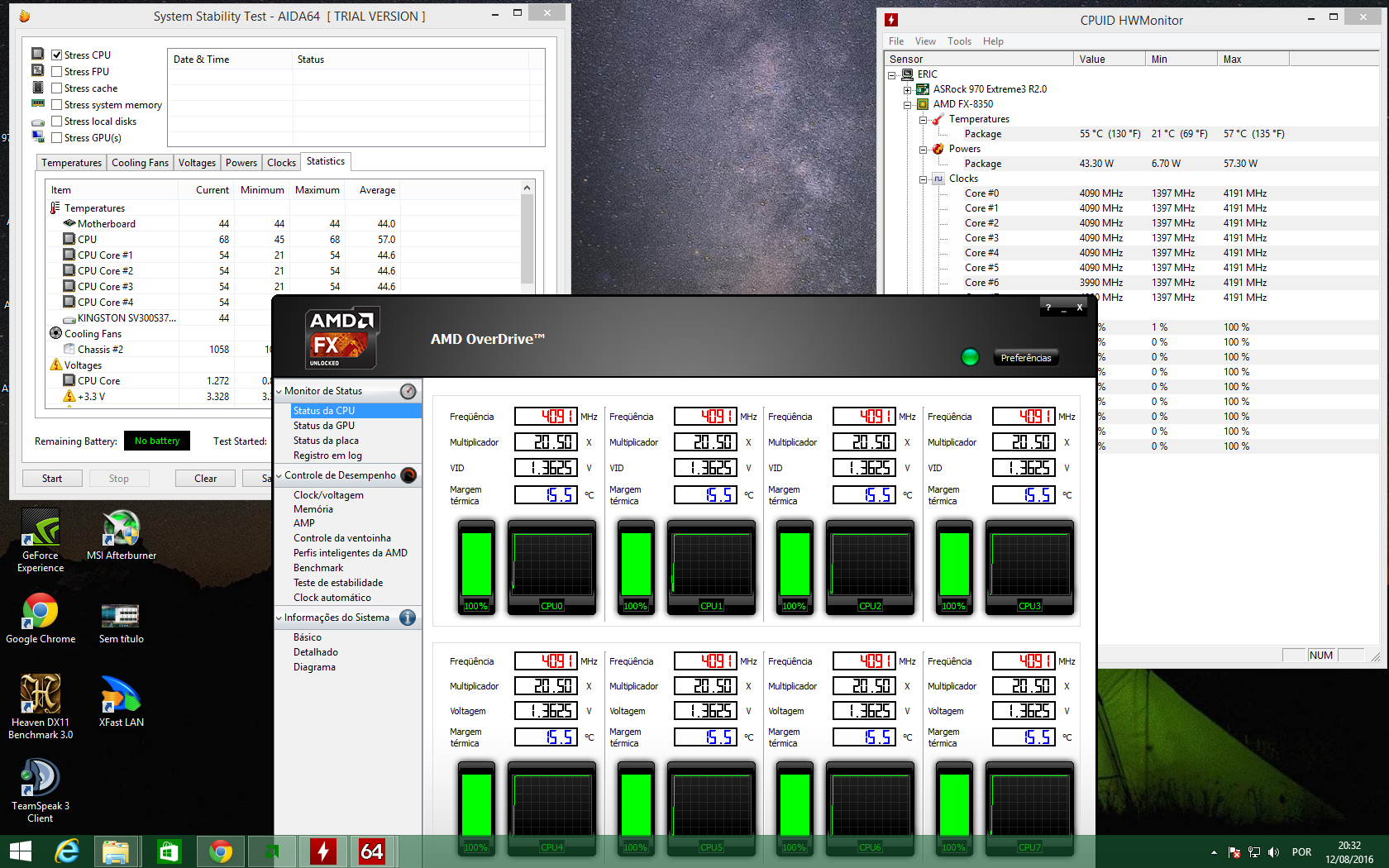Viewport: 1389px width, 868px height.
Task: Click the Controle de Desempenho dial icon
Action: pos(408,475)
